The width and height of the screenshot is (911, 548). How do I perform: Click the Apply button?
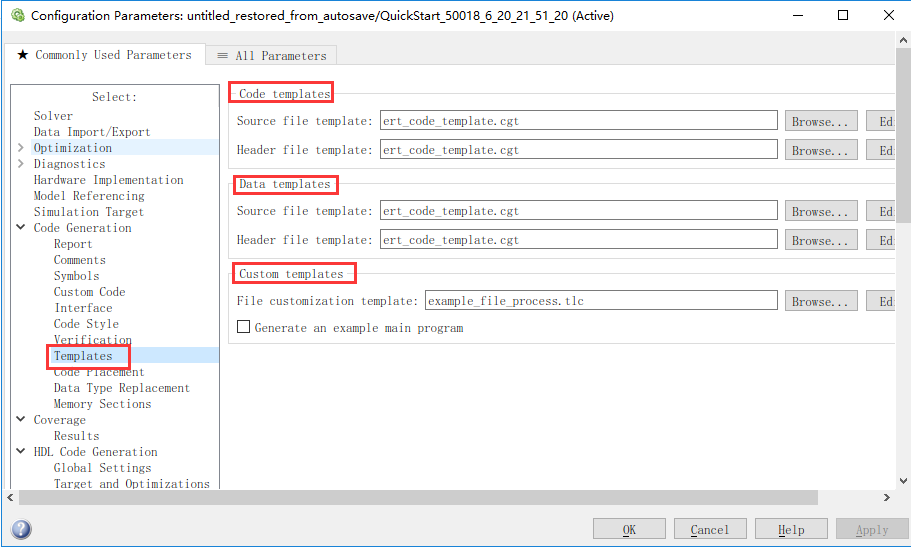pyautogui.click(x=871, y=529)
